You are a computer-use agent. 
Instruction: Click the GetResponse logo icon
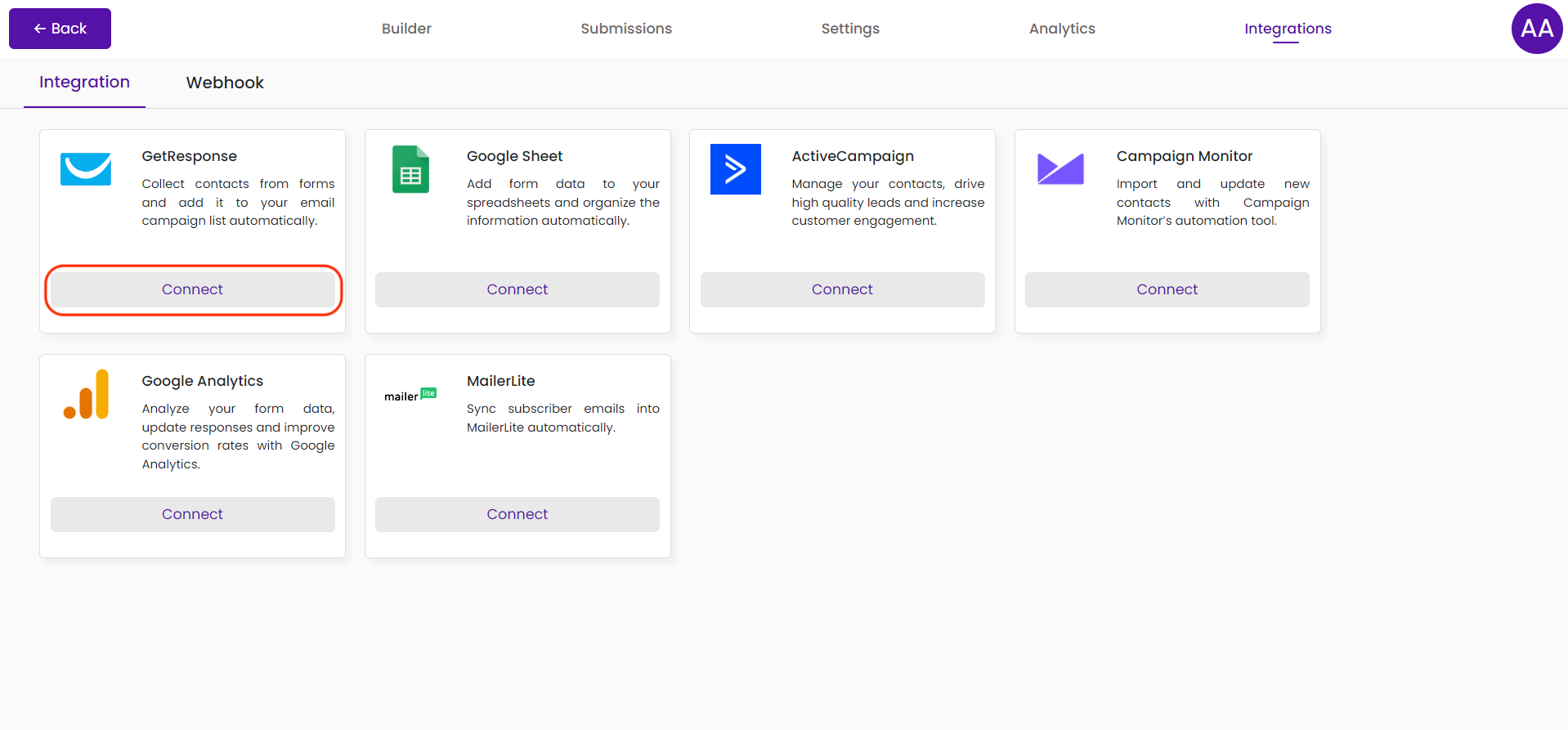[86, 169]
